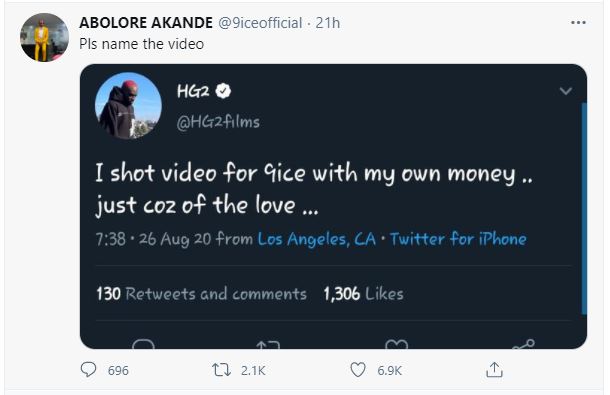This screenshot has width=610, height=395.
Task: View the 1,306 Likes list
Action: [x=363, y=294]
